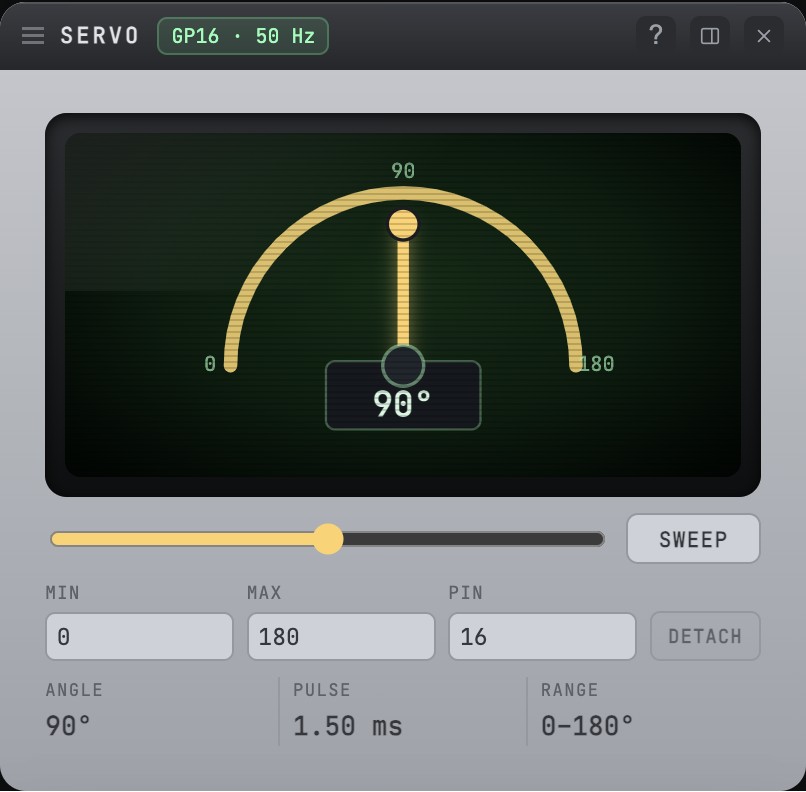Click the GP16 · 50 Hz badge
Viewport: 806px width, 792px height.
pyautogui.click(x=243, y=36)
